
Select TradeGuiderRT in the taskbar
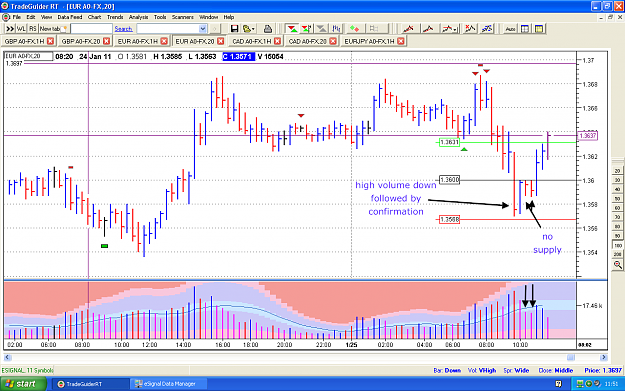coord(90,384)
